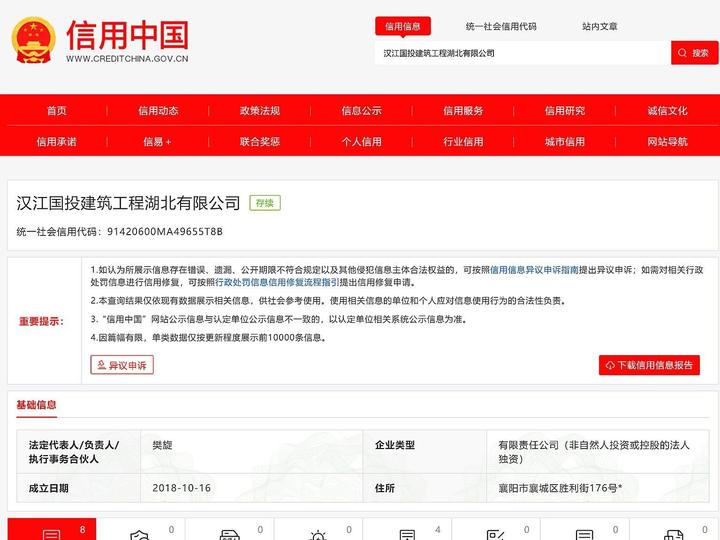Open 信用研究 in the navigation bar
720x540 pixels.
(565, 111)
